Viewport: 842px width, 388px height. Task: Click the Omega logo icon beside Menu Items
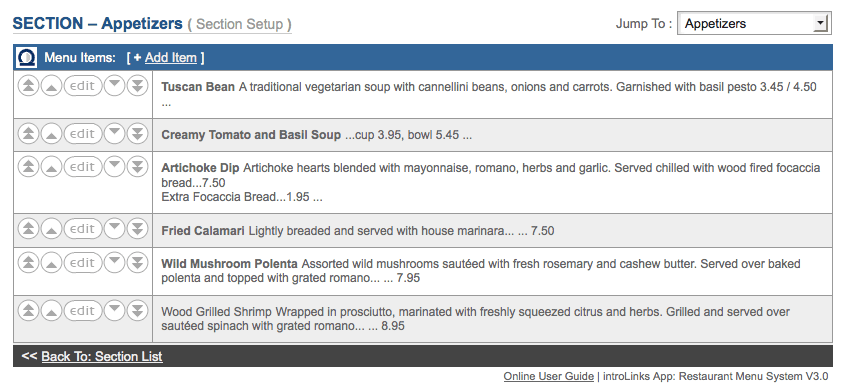[x=26, y=57]
